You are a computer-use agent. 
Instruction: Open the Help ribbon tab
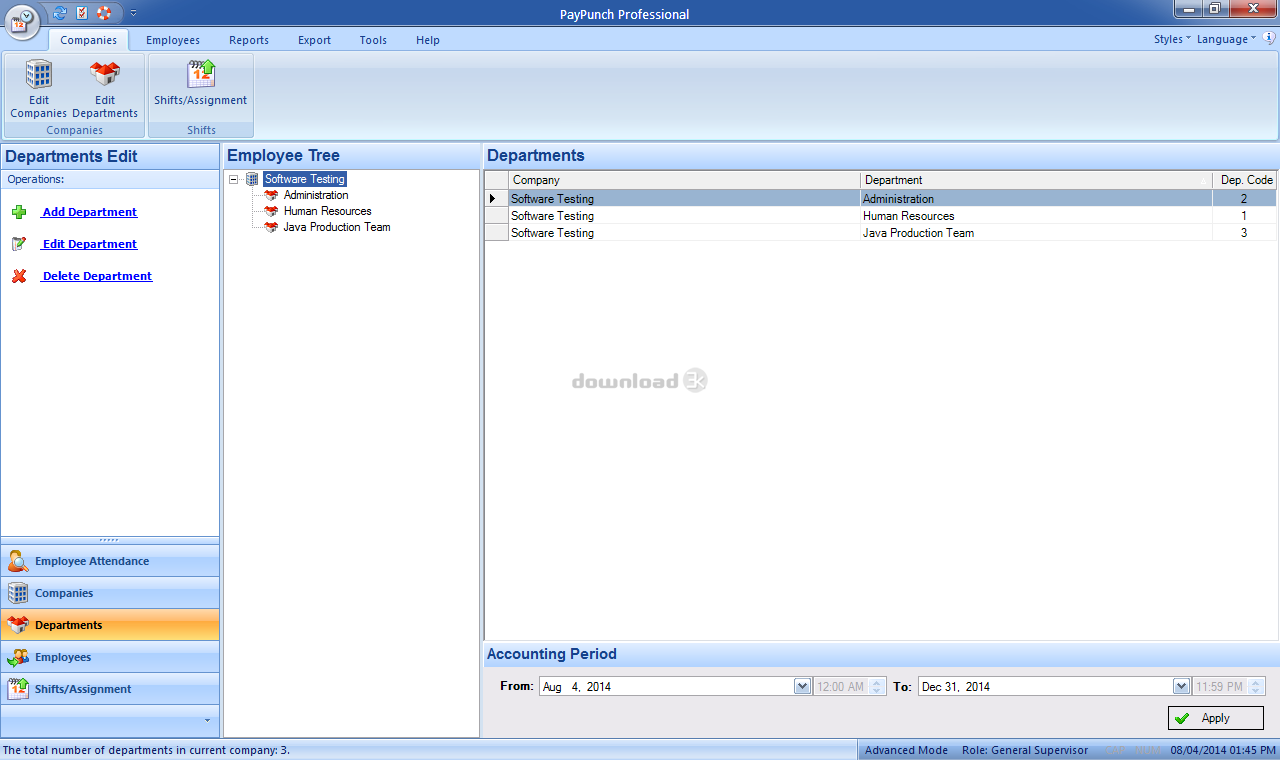(428, 40)
